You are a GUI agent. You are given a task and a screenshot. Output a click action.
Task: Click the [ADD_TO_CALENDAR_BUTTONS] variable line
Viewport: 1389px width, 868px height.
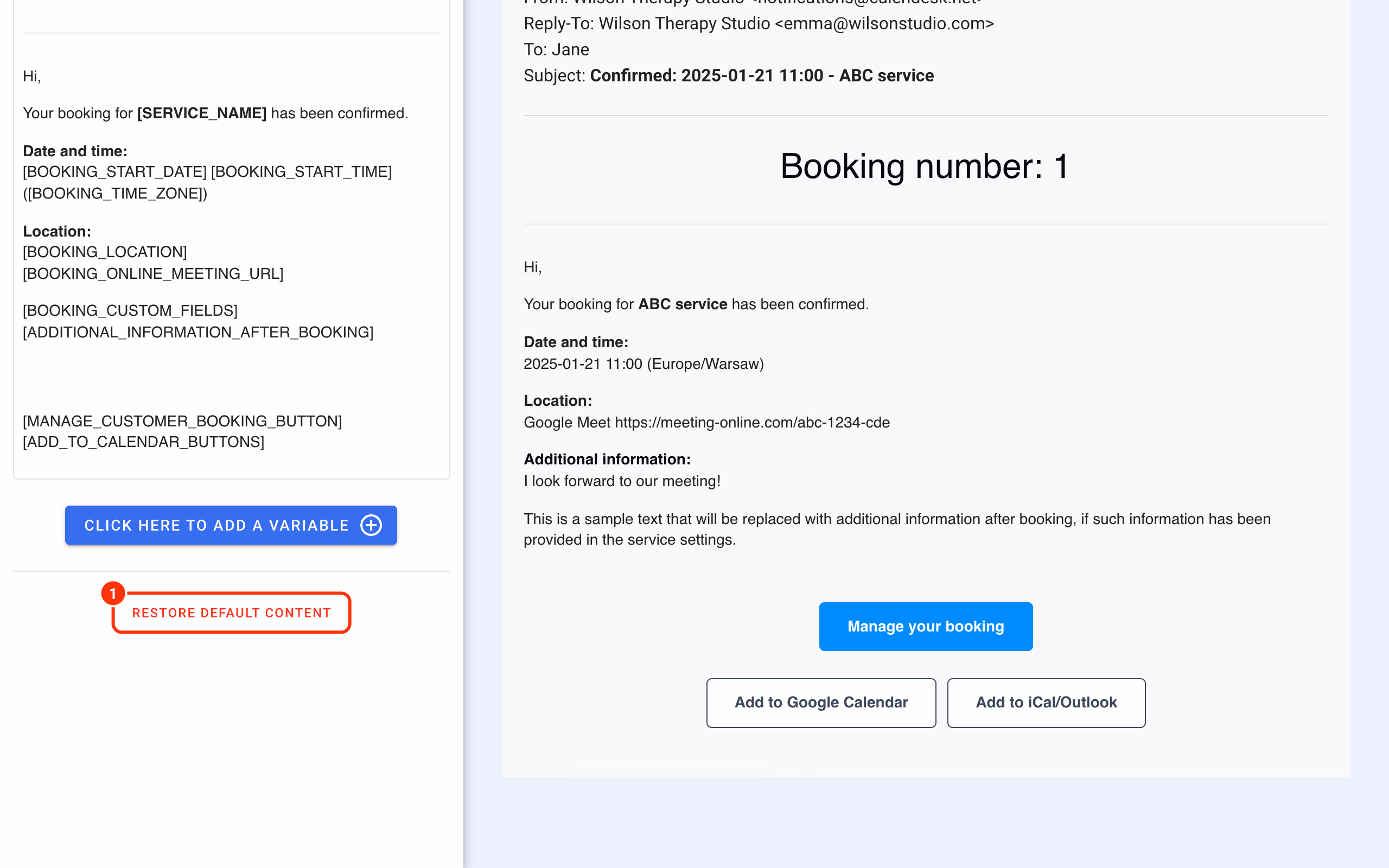pos(143,442)
